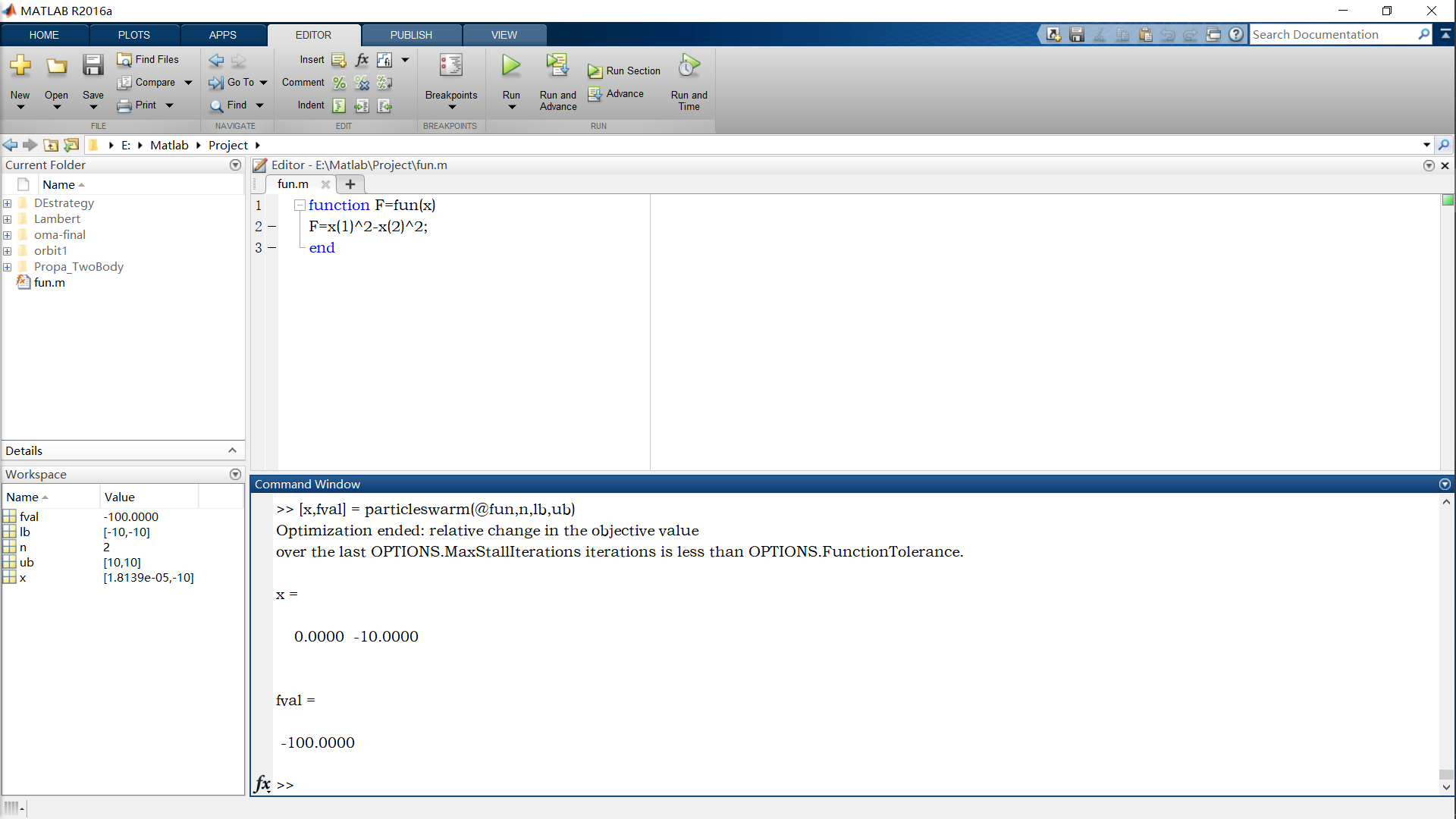The image size is (1456, 819).
Task: Click the Comment percent icon
Action: [x=339, y=83]
